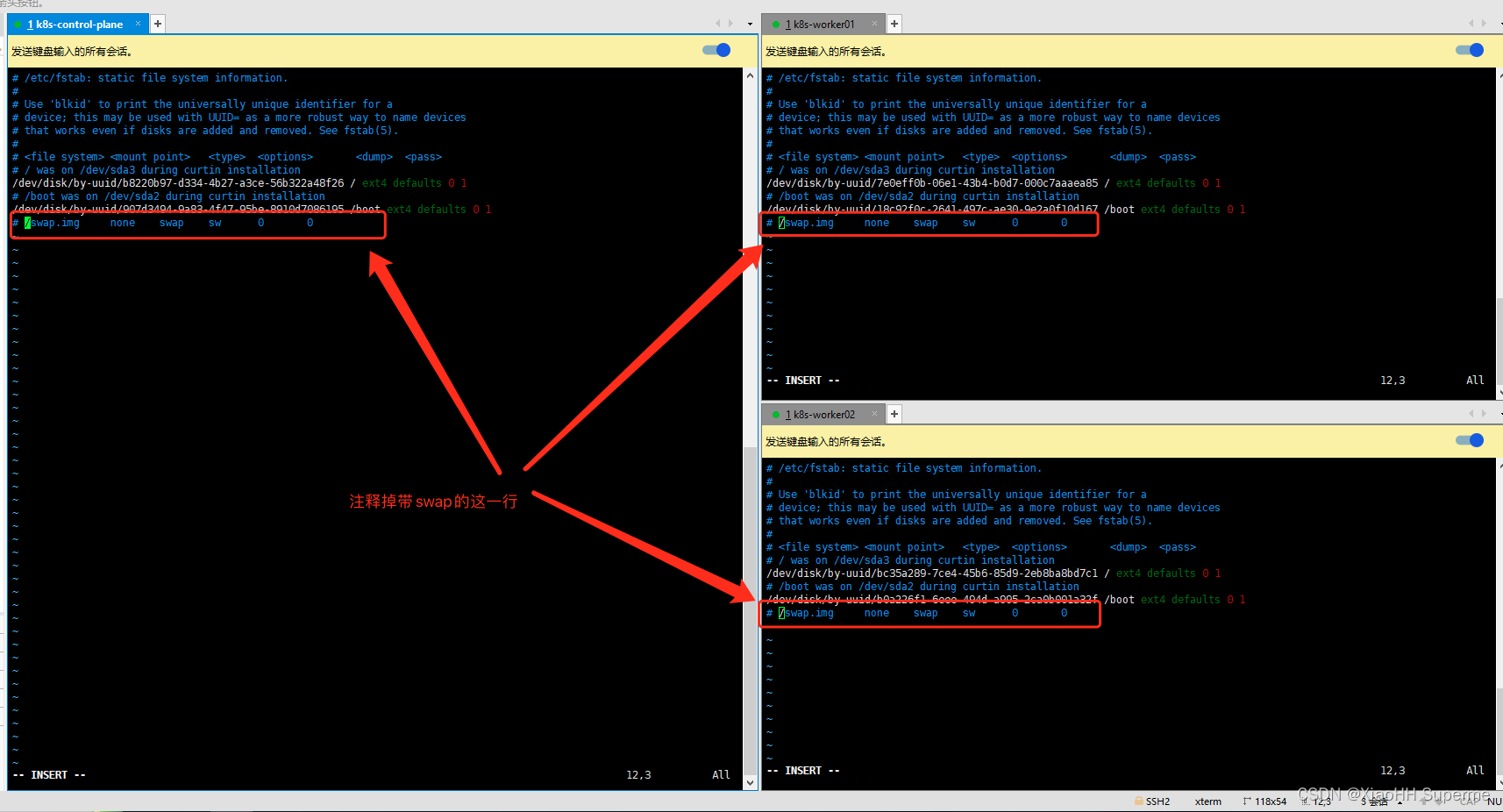The image size is (1503, 812).
Task: Add new tab beside k8s-worker02
Action: (x=894, y=414)
